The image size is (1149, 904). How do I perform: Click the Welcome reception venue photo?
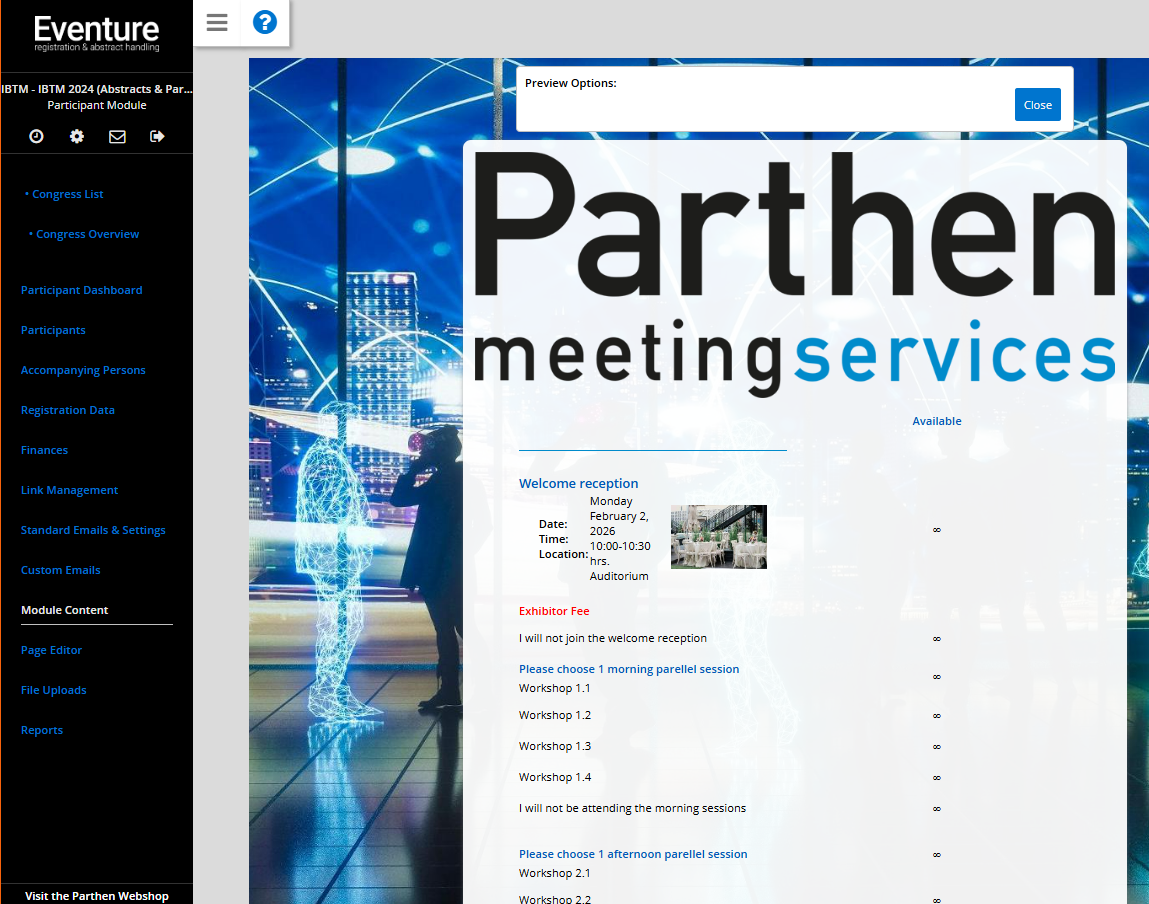tap(718, 537)
